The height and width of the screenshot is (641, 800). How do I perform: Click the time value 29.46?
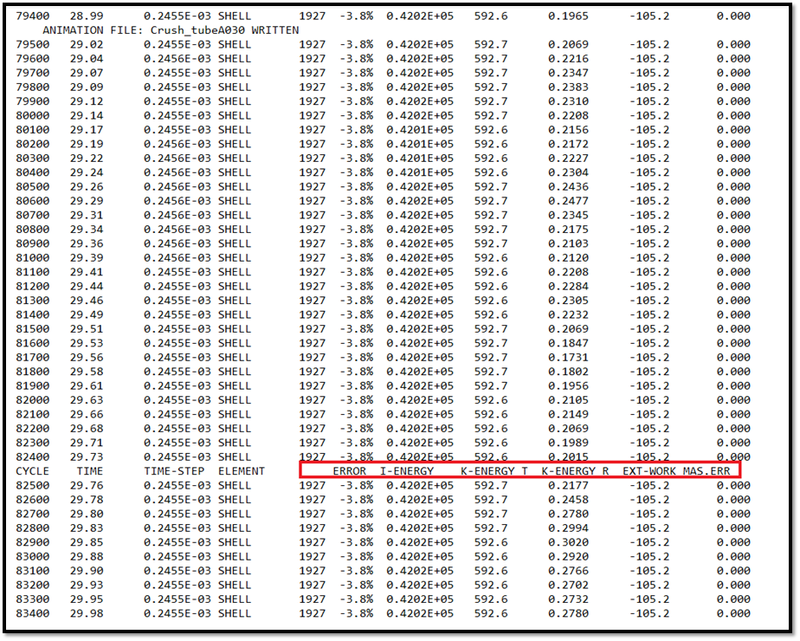[86, 301]
